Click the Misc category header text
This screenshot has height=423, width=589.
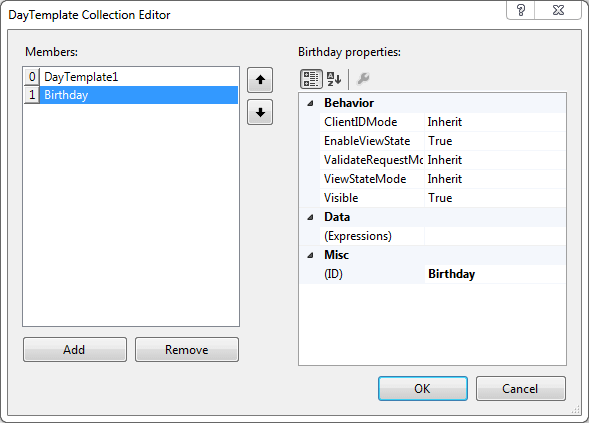(337, 255)
